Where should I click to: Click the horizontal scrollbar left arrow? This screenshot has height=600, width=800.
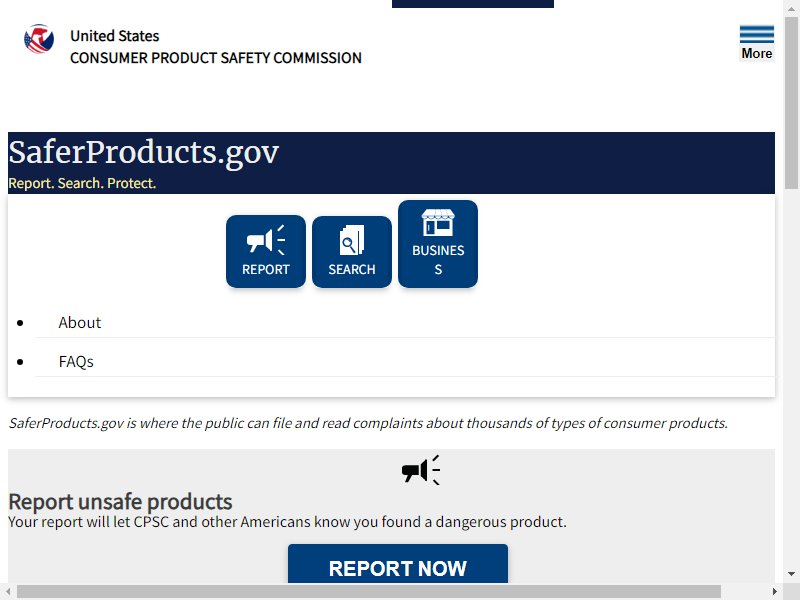pyautogui.click(x=8, y=592)
